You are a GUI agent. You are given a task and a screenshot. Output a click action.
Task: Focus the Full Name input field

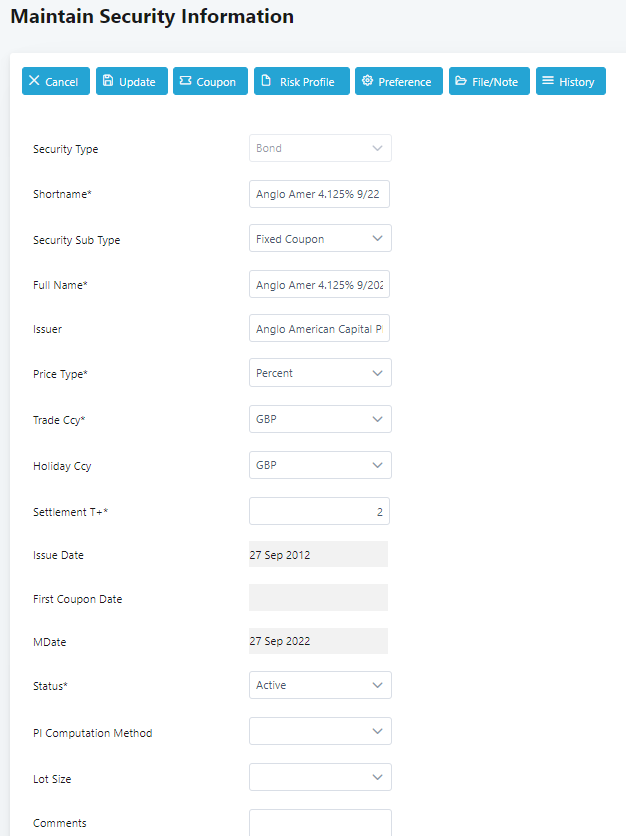tap(319, 284)
